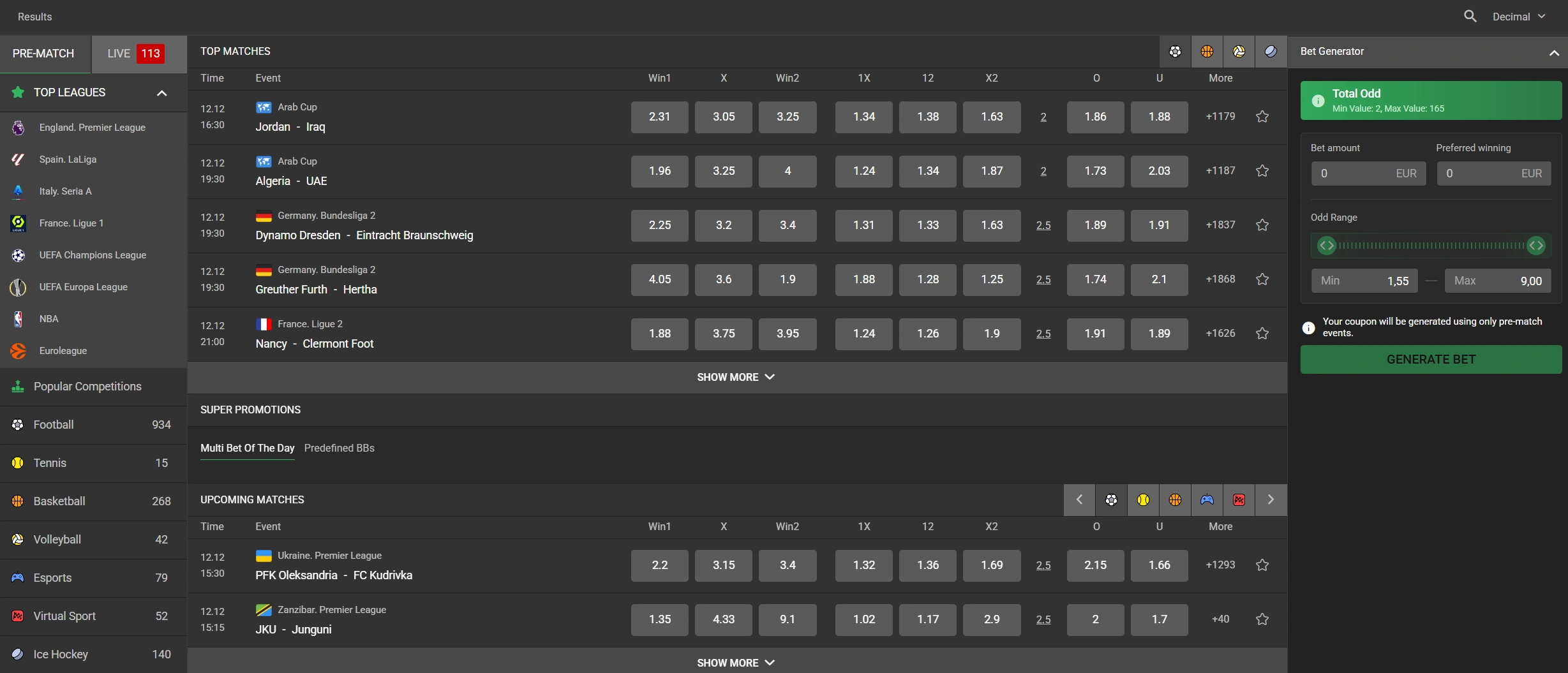Select the Predefined BBs tab
This screenshot has width=1568, height=673.
coord(340,448)
